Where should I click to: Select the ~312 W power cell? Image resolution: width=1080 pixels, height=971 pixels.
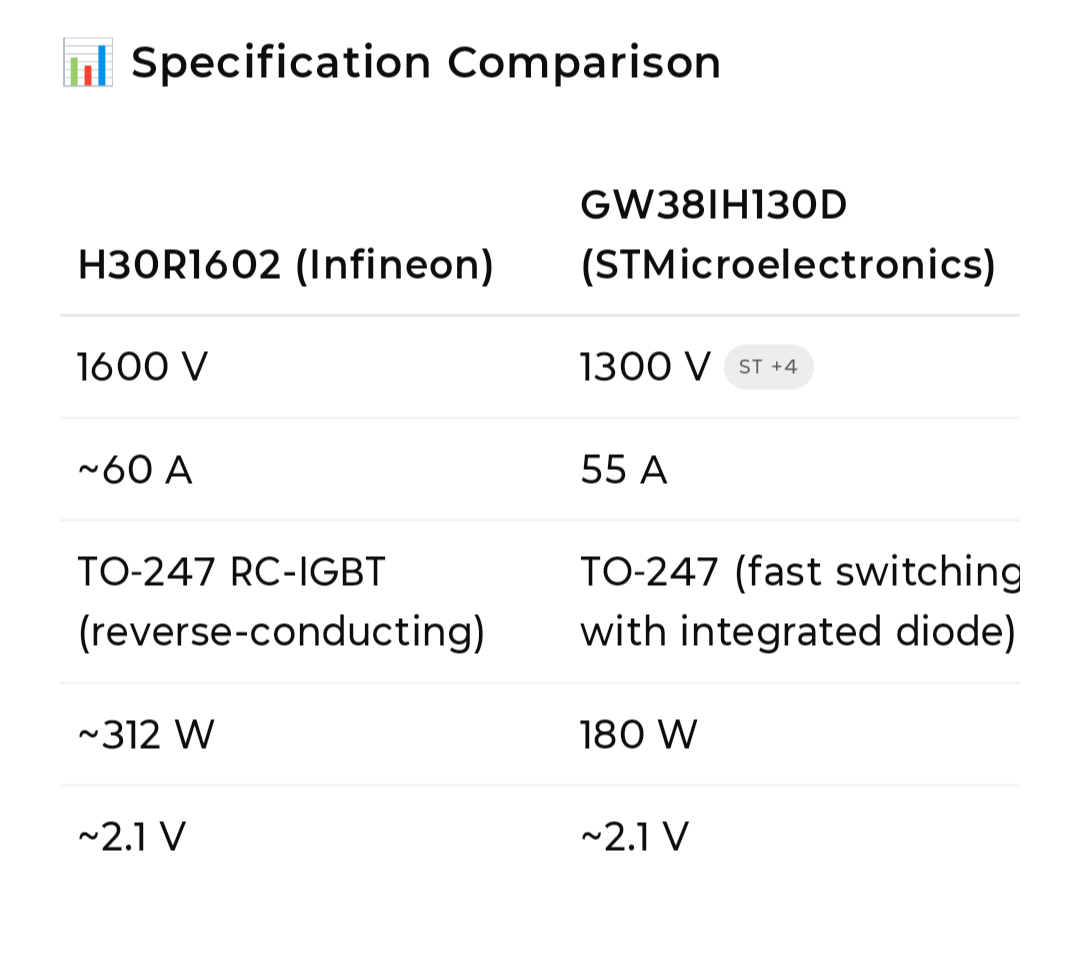coord(146,734)
